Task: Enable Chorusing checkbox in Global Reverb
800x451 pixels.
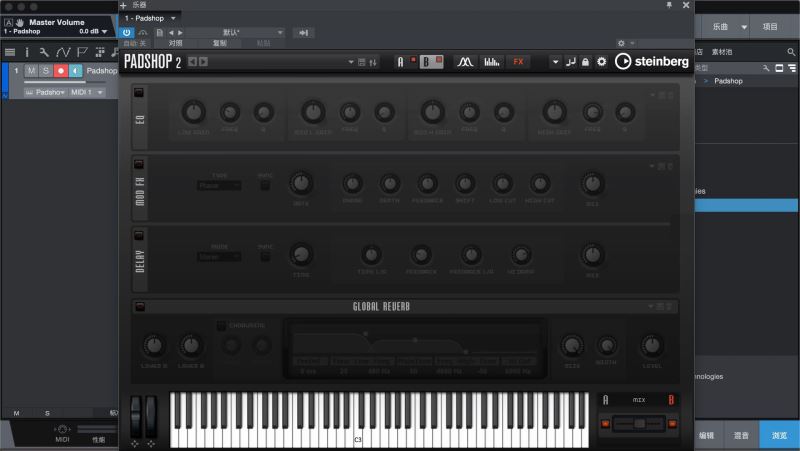Action: tap(221, 325)
